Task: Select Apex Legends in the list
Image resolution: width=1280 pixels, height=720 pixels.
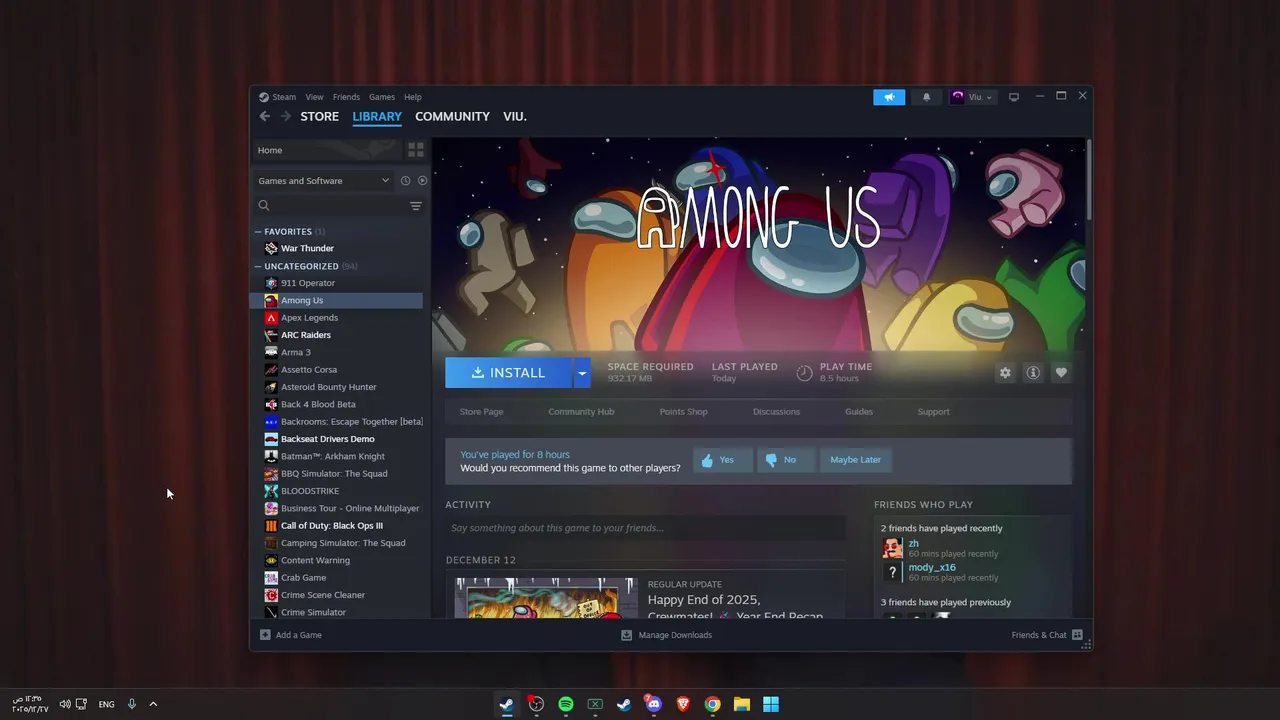Action: 337,318
